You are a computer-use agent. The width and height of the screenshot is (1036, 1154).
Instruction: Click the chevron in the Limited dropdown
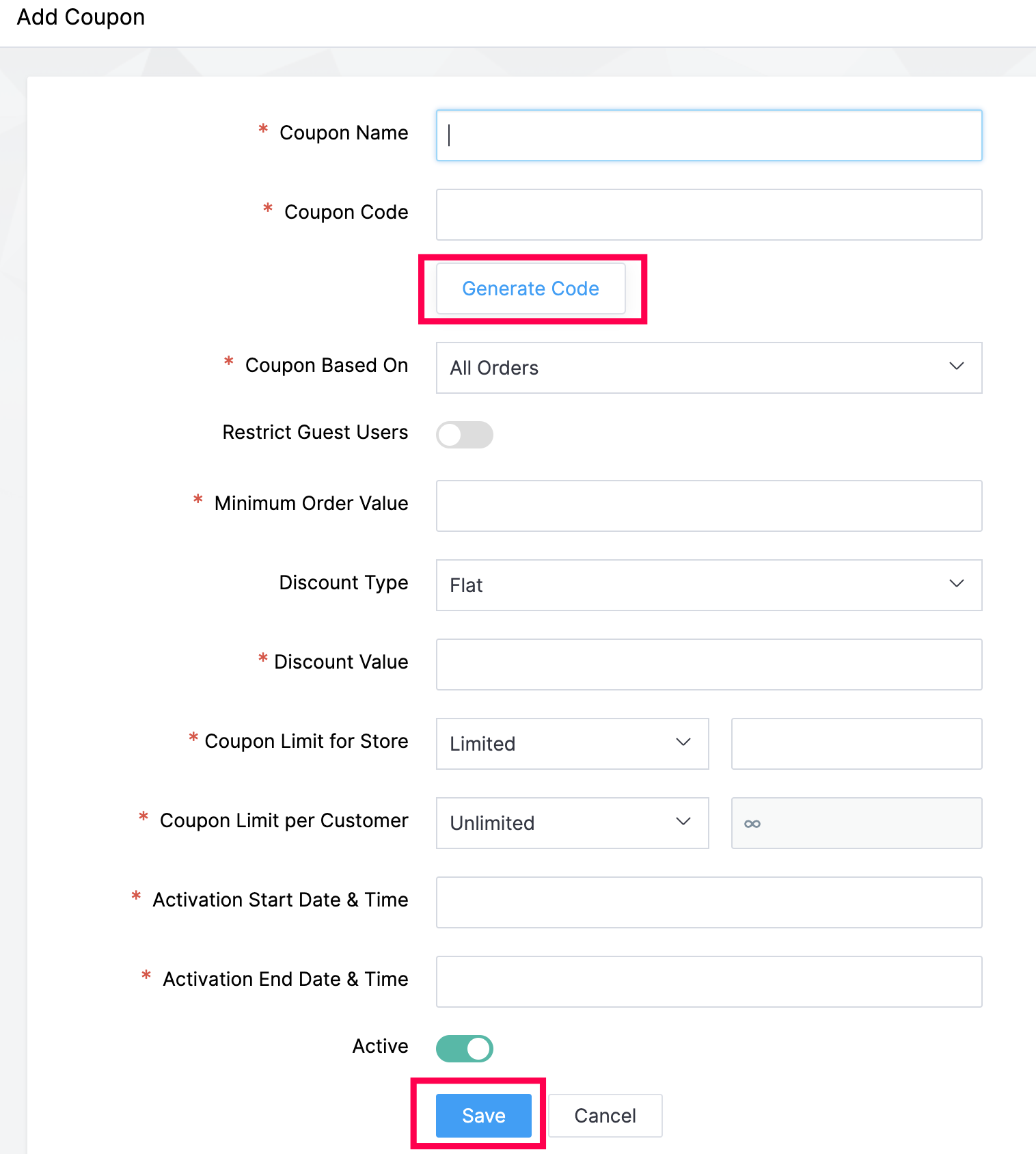(683, 742)
